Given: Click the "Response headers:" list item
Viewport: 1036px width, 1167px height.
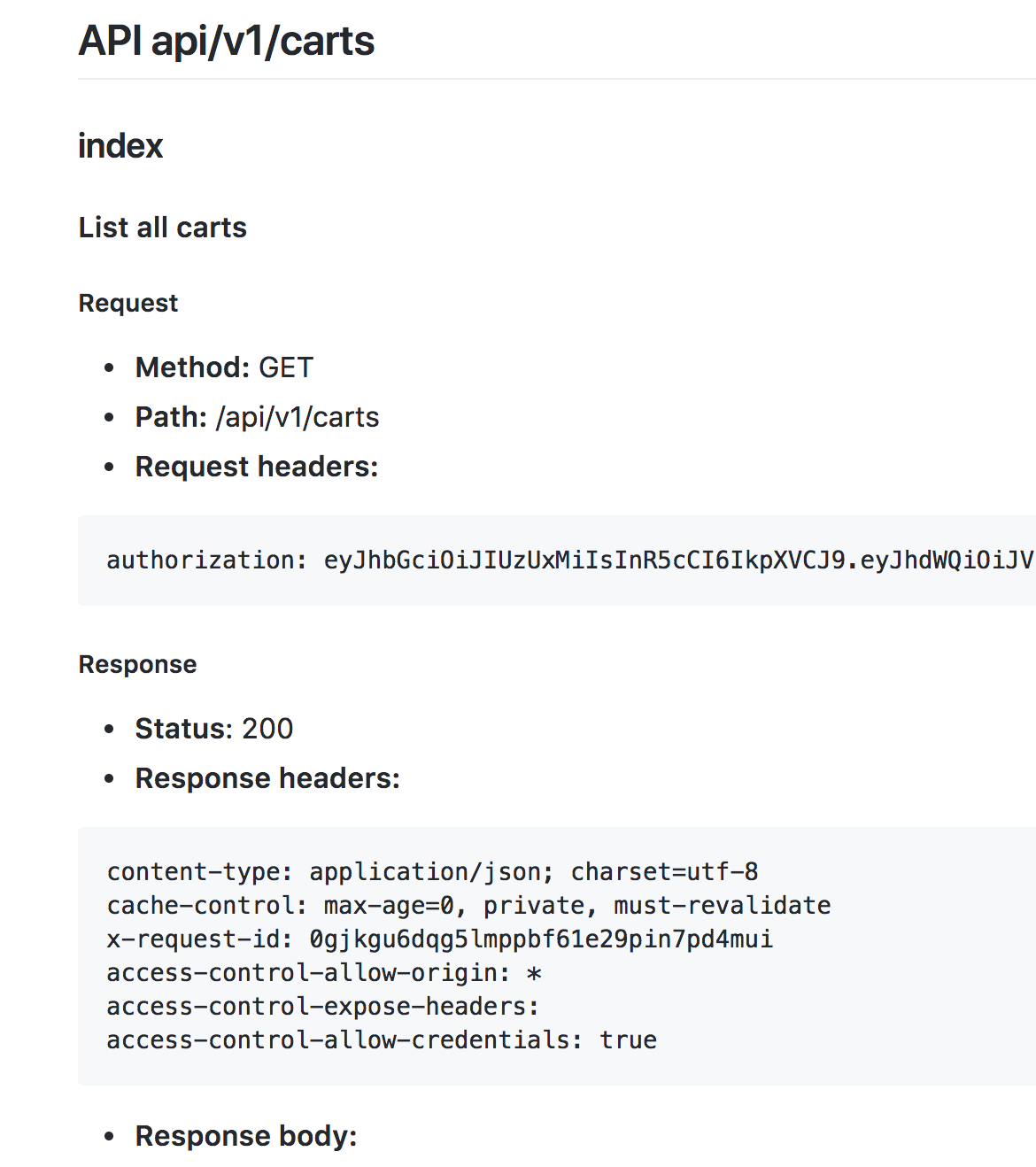Looking at the screenshot, I should [x=267, y=777].
